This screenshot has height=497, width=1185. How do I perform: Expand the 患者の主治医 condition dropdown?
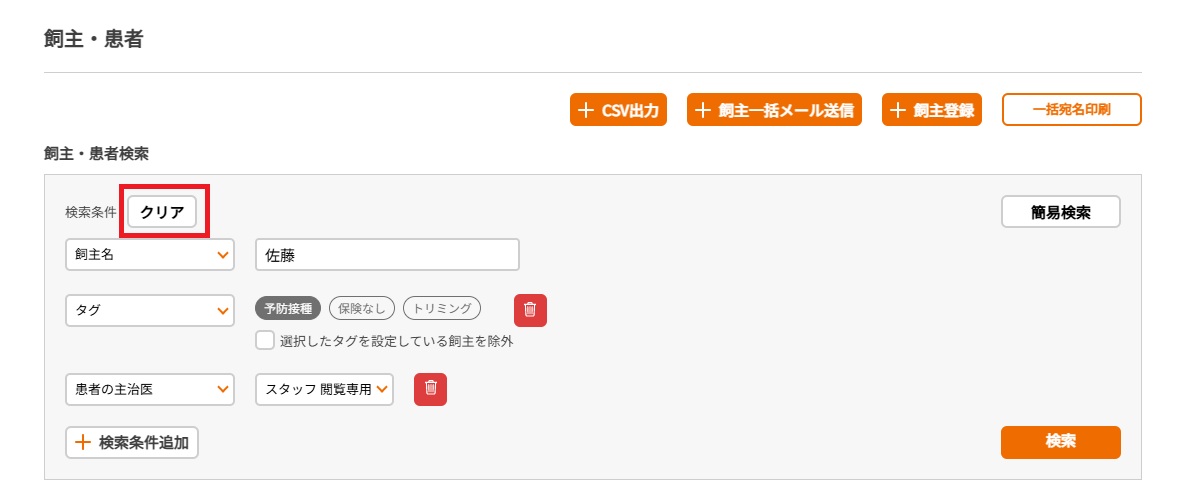tap(150, 389)
